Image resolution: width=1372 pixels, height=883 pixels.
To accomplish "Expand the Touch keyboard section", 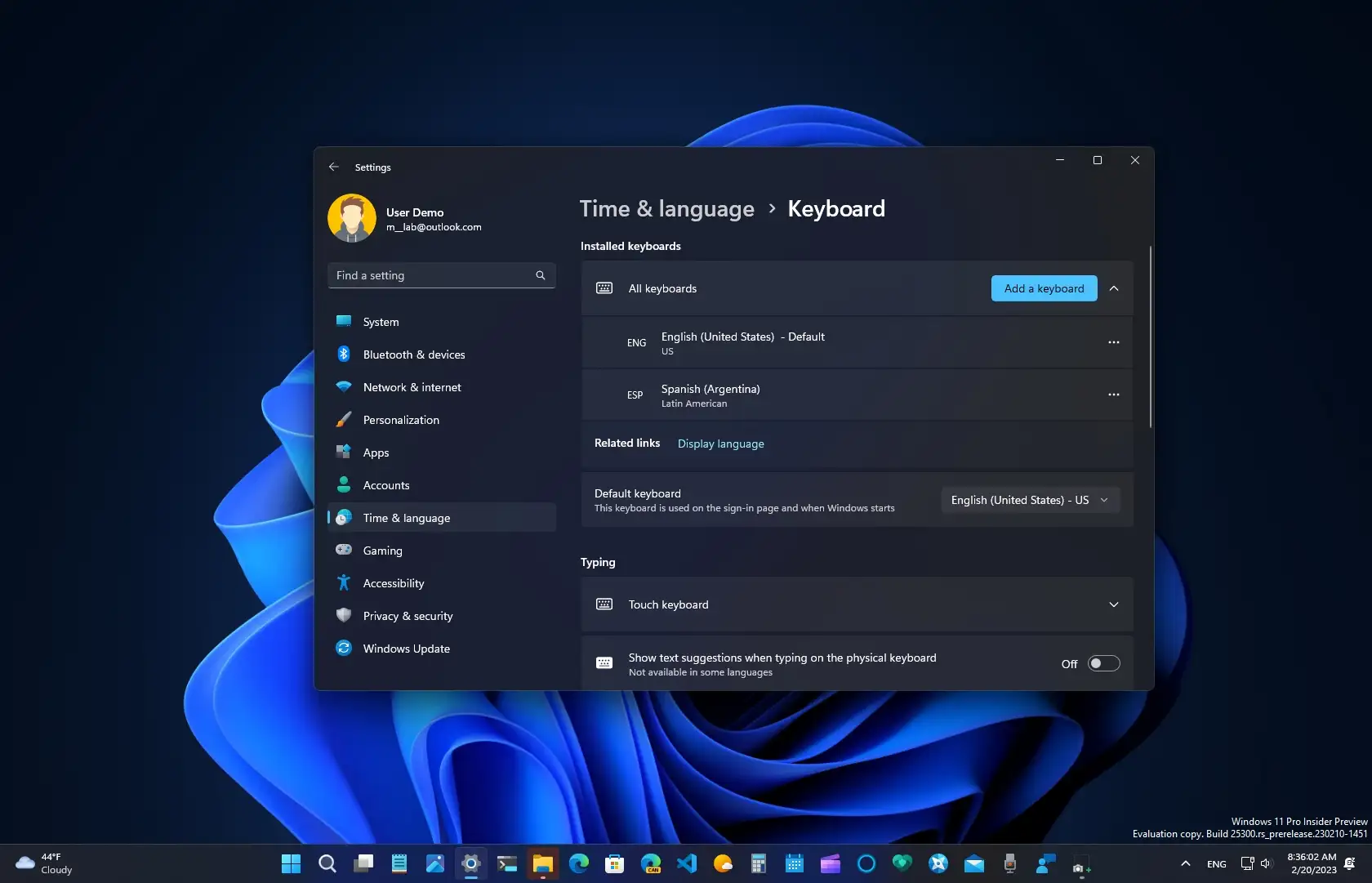I will [x=1114, y=604].
